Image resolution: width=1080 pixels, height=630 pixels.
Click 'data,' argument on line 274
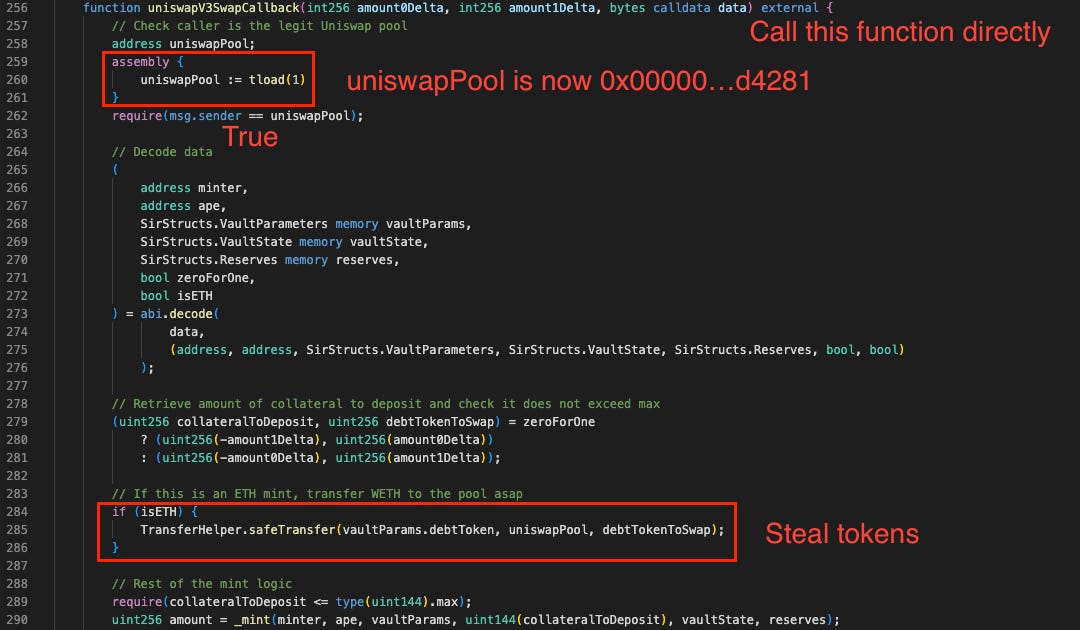tap(187, 332)
